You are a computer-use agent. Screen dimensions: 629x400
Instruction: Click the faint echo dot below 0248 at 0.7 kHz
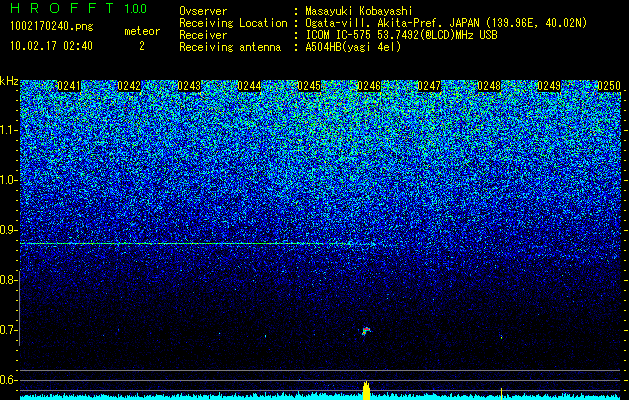click(x=501, y=337)
